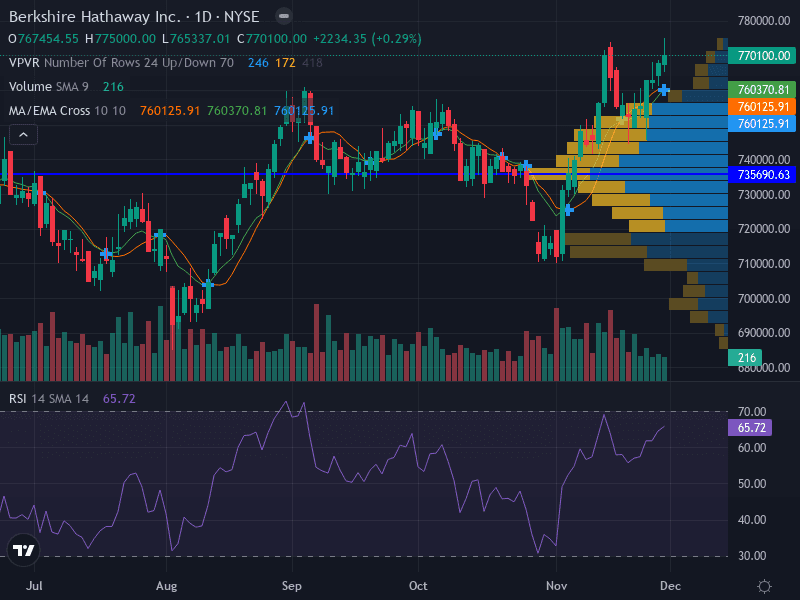Click the market status dot beside NYSE
This screenshot has height=600, width=800.
coord(284,16)
